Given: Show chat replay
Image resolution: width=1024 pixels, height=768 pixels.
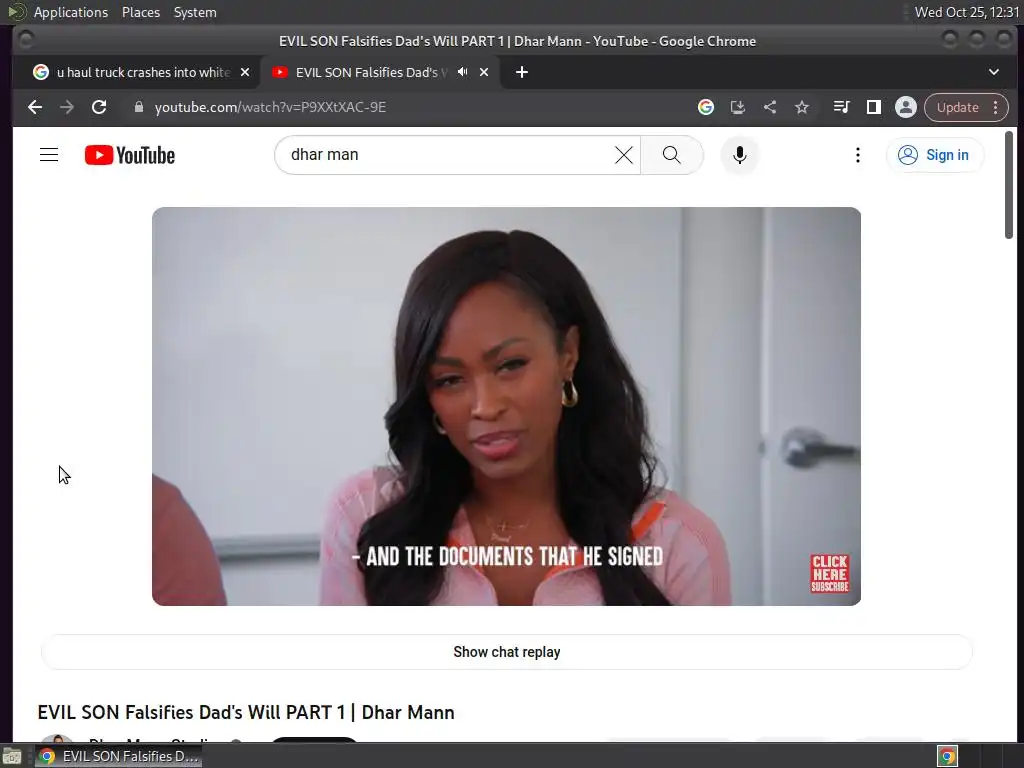Looking at the screenshot, I should click(x=507, y=652).
